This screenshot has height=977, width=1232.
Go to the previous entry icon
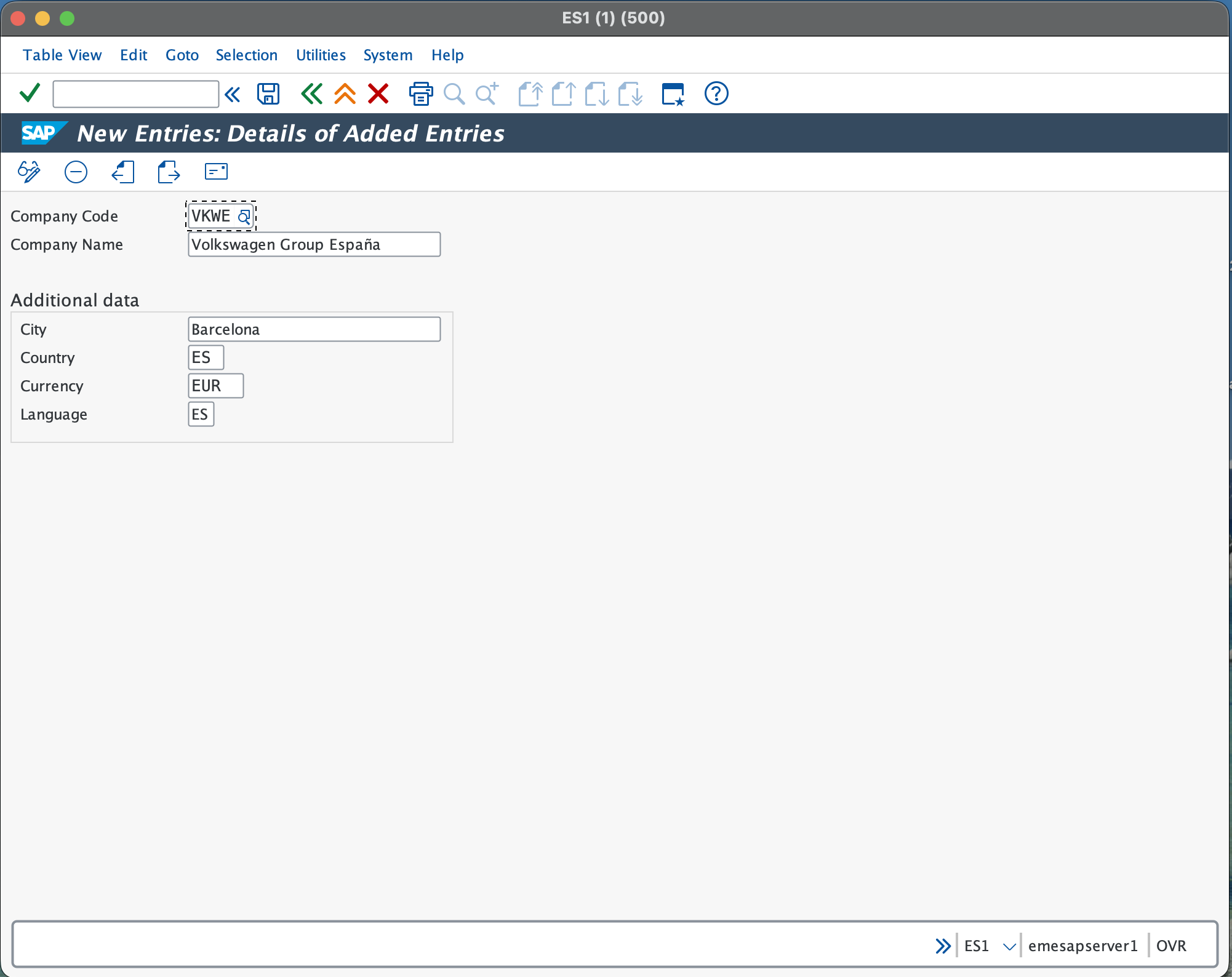pyautogui.click(x=122, y=172)
